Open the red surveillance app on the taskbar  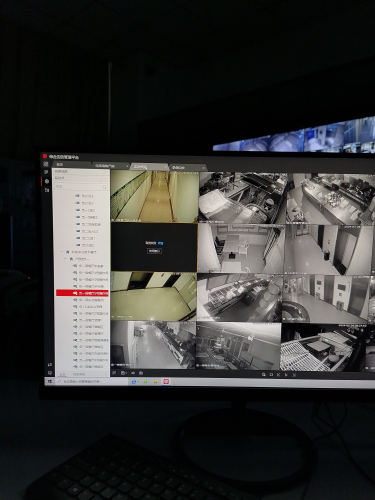166,381
